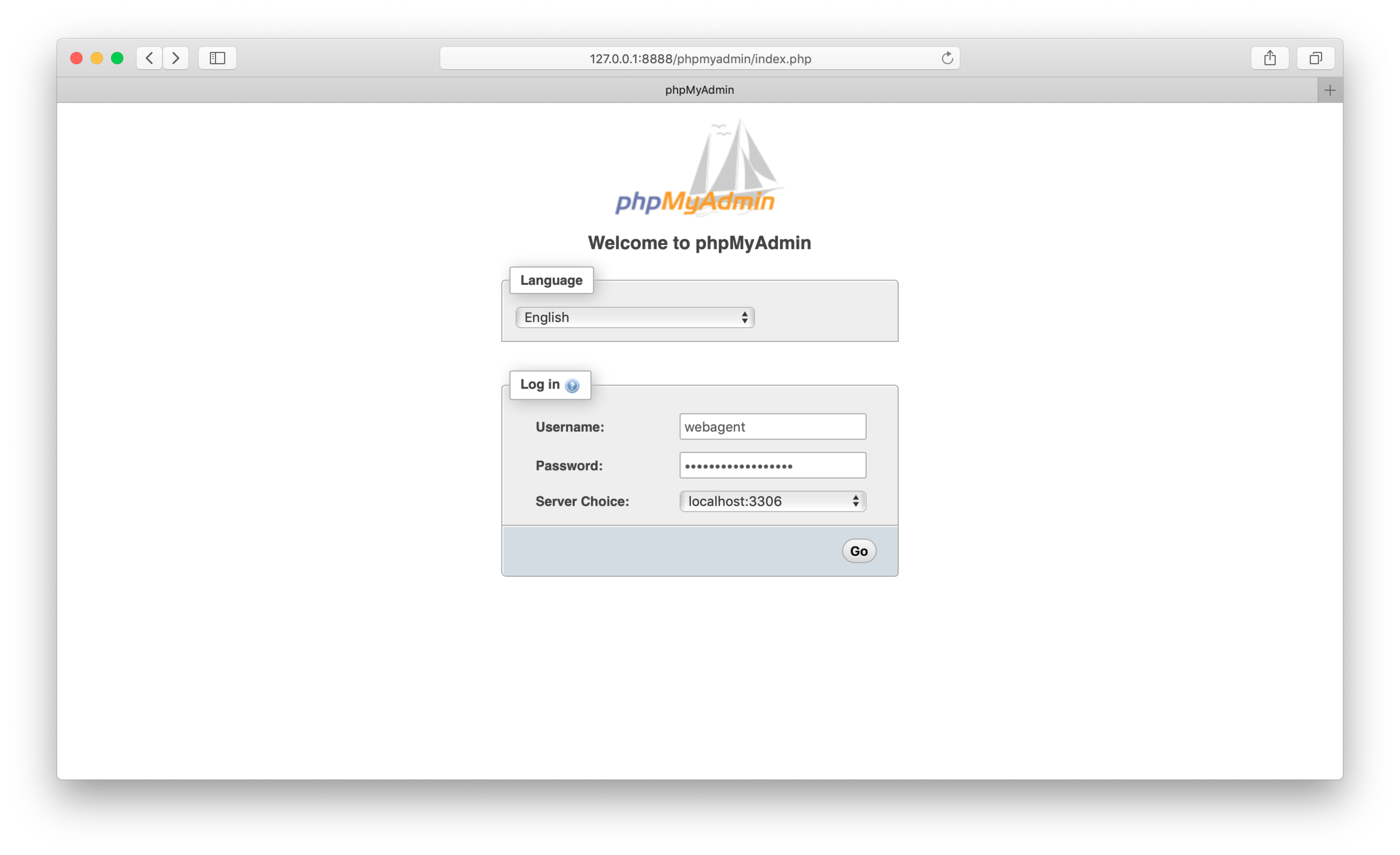Viewport: 1400px width, 855px height.
Task: Open a new tab with the plus icon
Action: click(x=1329, y=90)
